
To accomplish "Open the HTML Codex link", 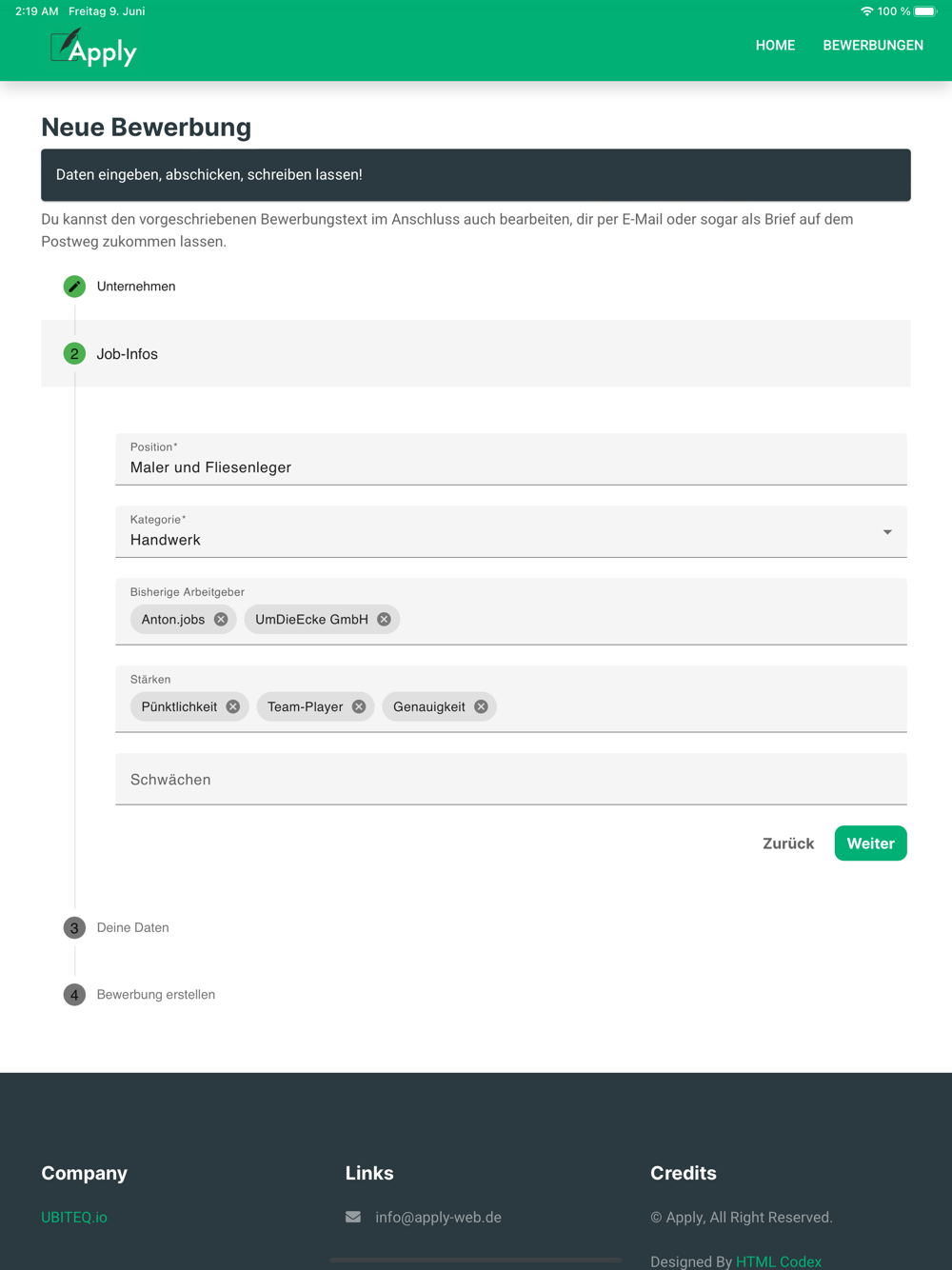I will coord(779,1261).
